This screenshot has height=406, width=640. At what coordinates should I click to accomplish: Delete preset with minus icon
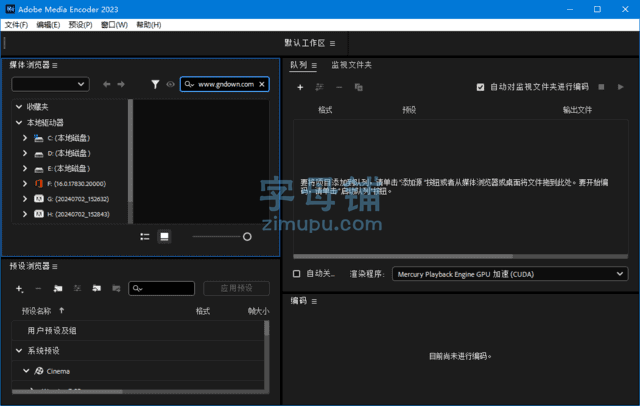click(38, 288)
